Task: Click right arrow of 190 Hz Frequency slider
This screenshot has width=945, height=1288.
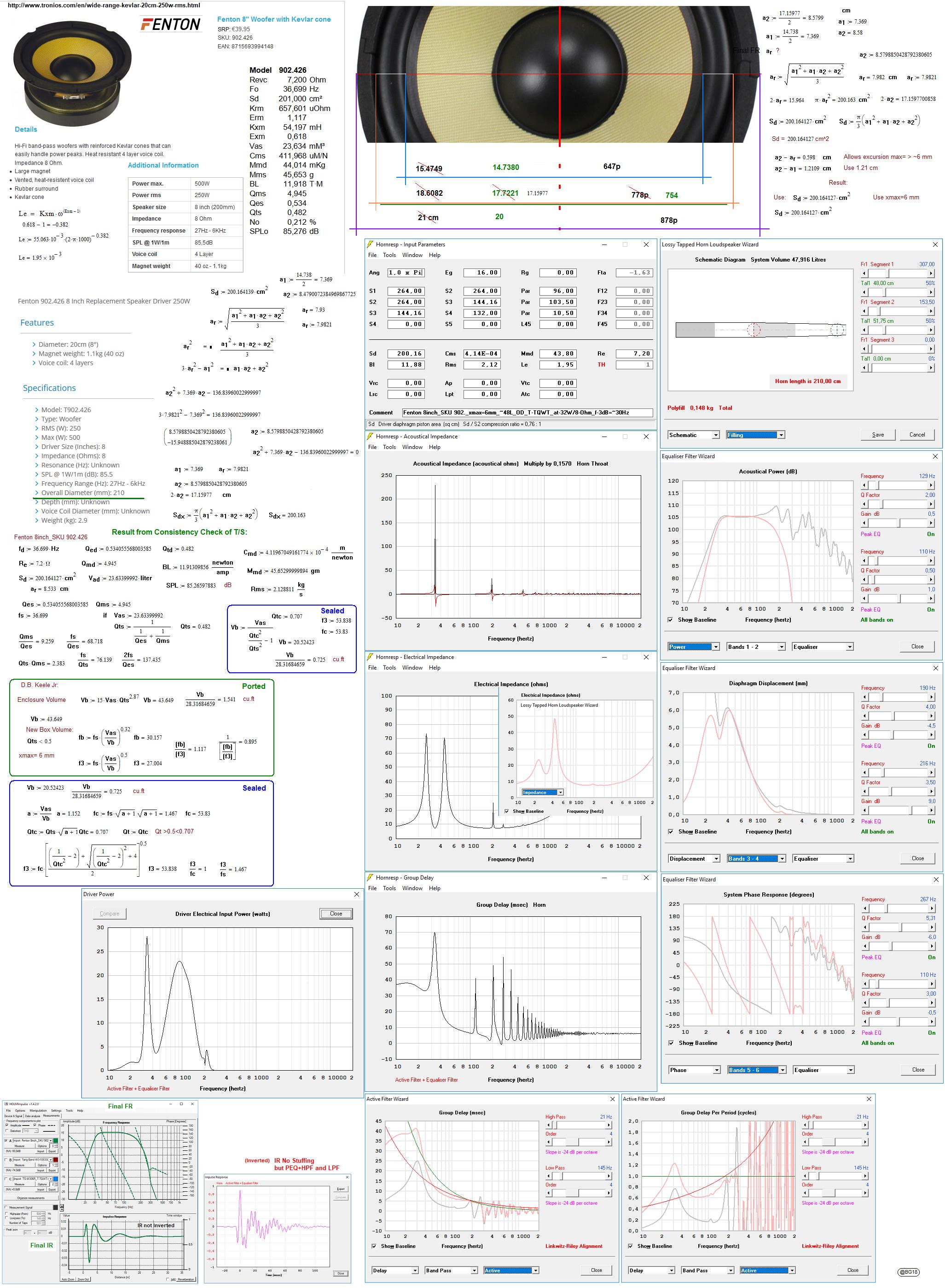Action: (931, 697)
